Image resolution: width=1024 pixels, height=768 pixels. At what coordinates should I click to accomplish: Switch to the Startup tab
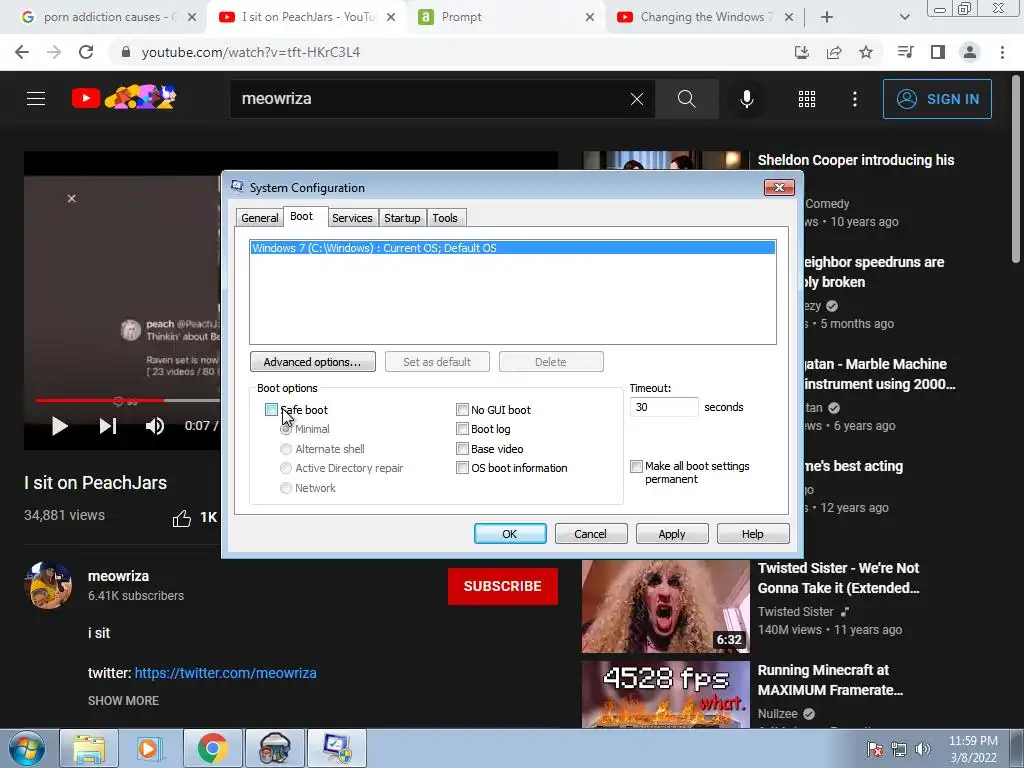[x=402, y=218]
